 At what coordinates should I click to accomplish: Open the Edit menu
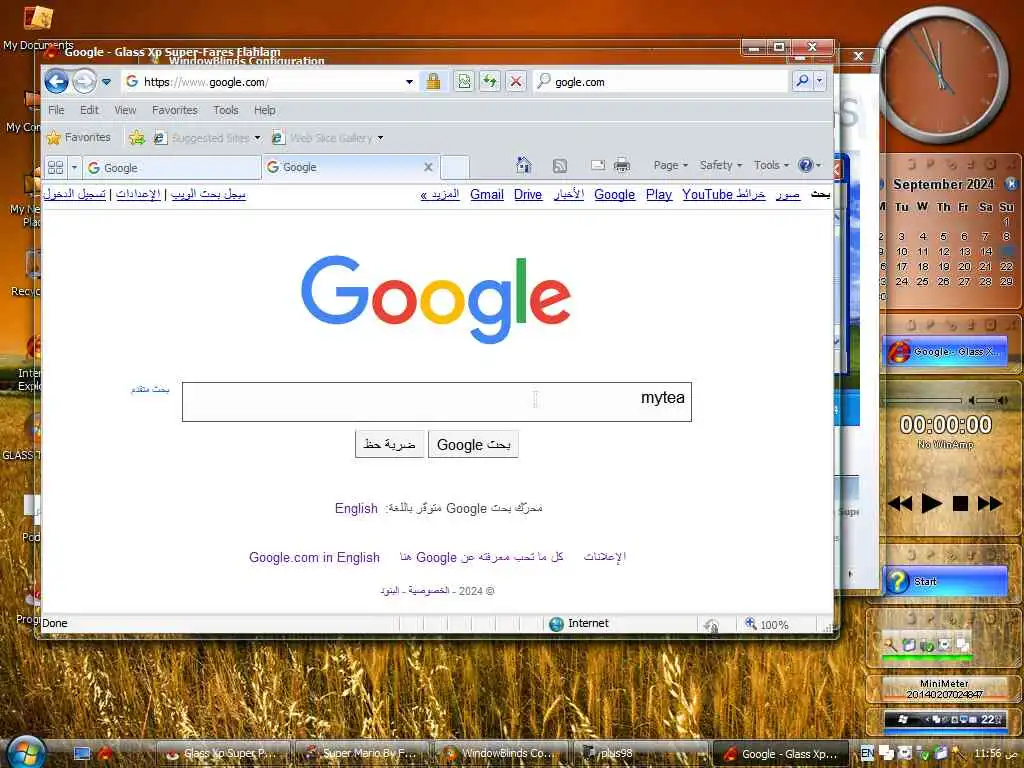(89, 110)
